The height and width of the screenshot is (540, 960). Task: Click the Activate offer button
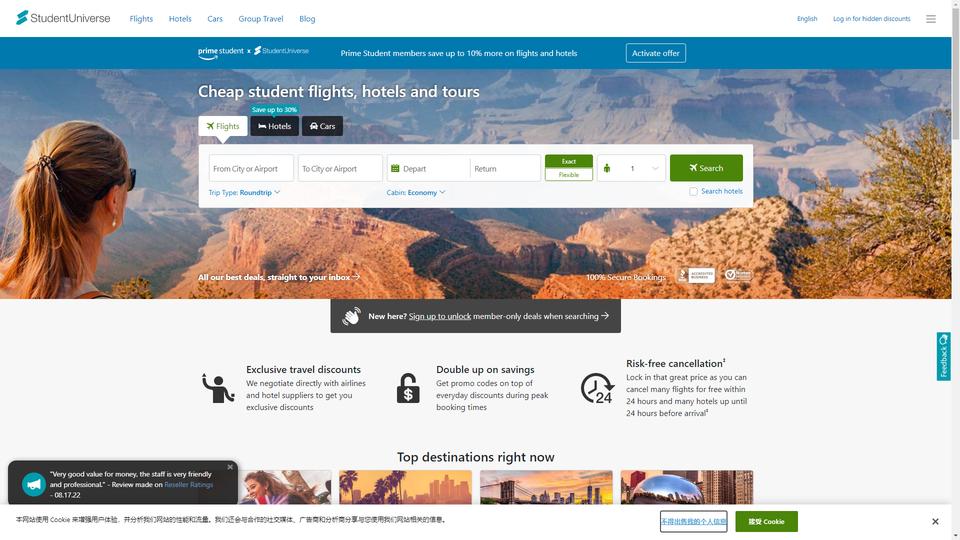coord(656,53)
